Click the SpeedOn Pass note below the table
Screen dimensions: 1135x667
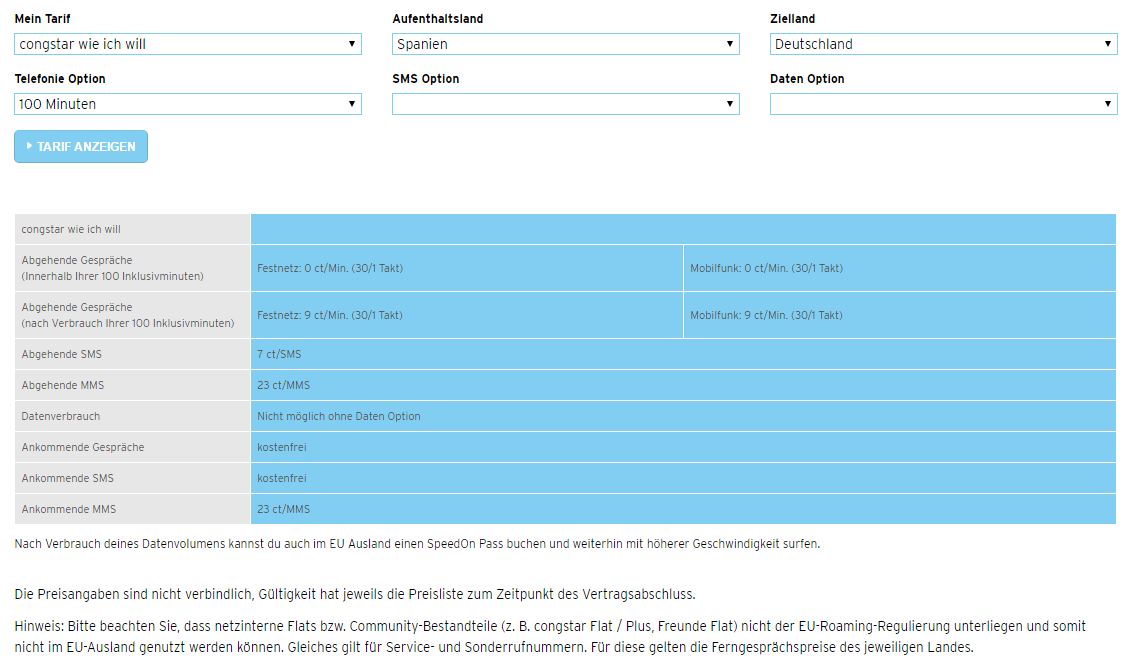coord(417,544)
